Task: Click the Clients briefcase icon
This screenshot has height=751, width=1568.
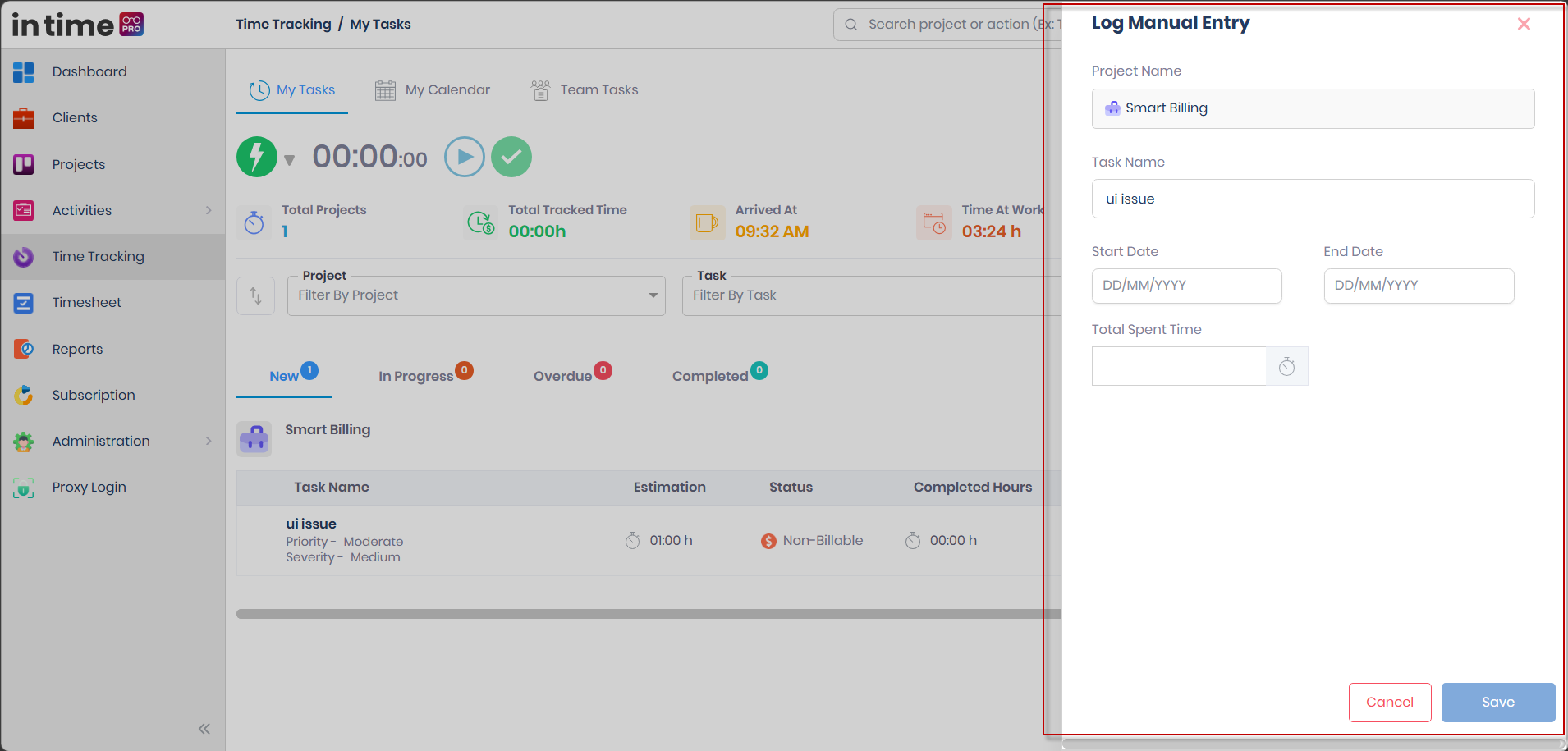Action: tap(24, 118)
